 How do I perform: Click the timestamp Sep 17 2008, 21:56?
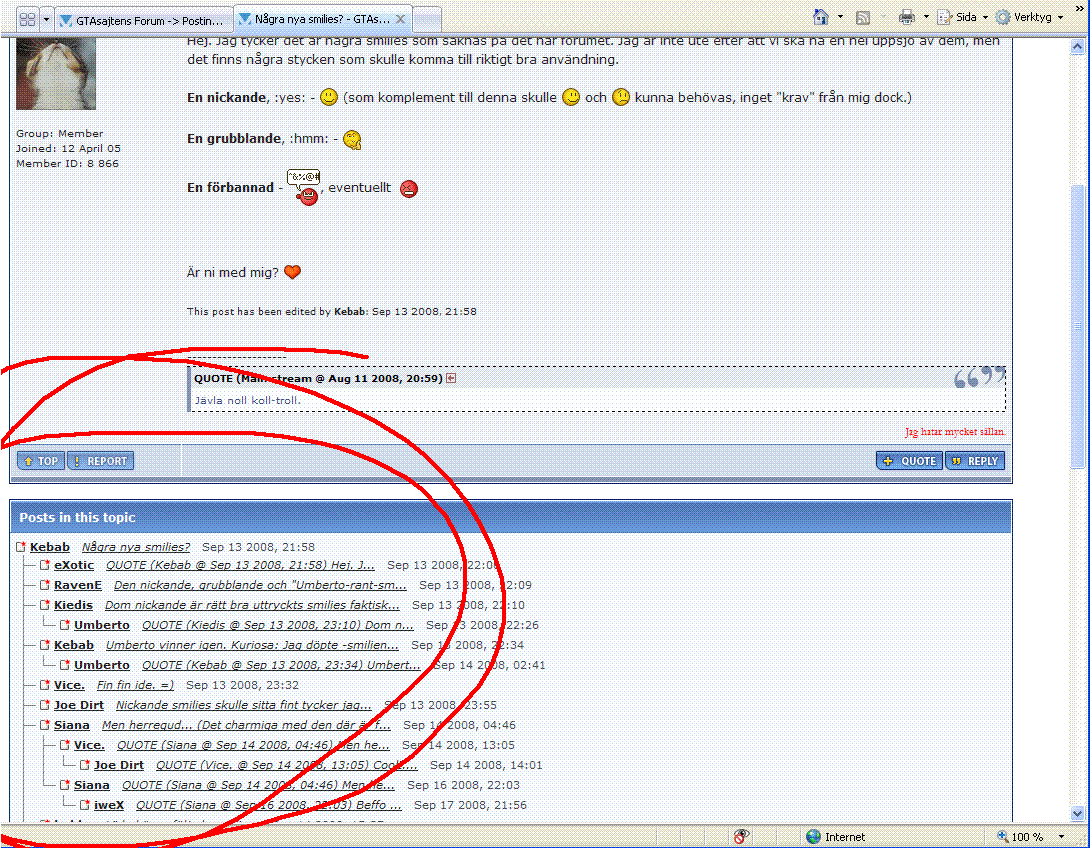coord(471,805)
